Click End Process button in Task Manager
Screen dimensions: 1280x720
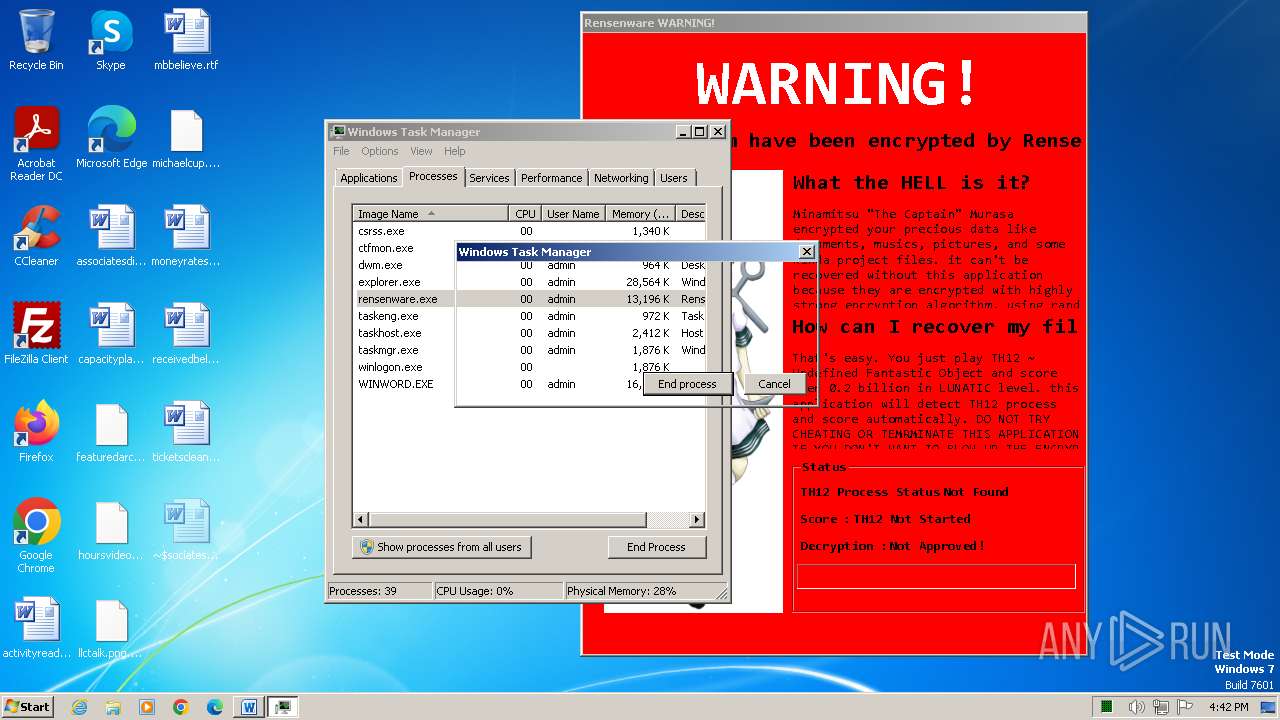656,547
